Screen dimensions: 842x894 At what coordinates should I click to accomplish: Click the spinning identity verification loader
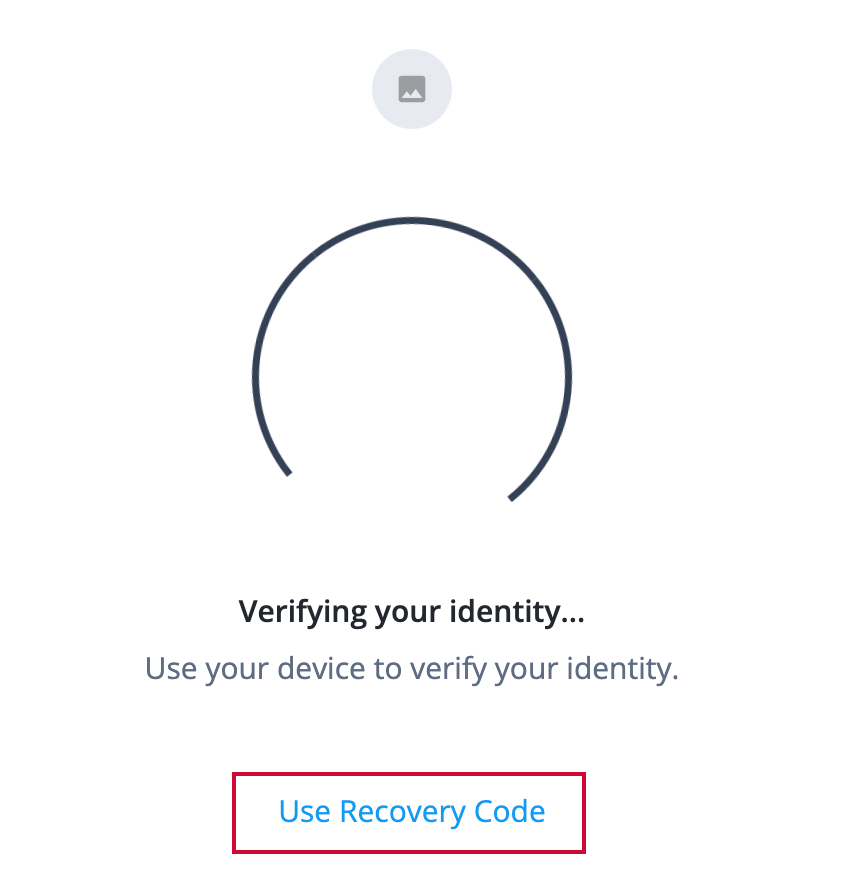(x=411, y=375)
